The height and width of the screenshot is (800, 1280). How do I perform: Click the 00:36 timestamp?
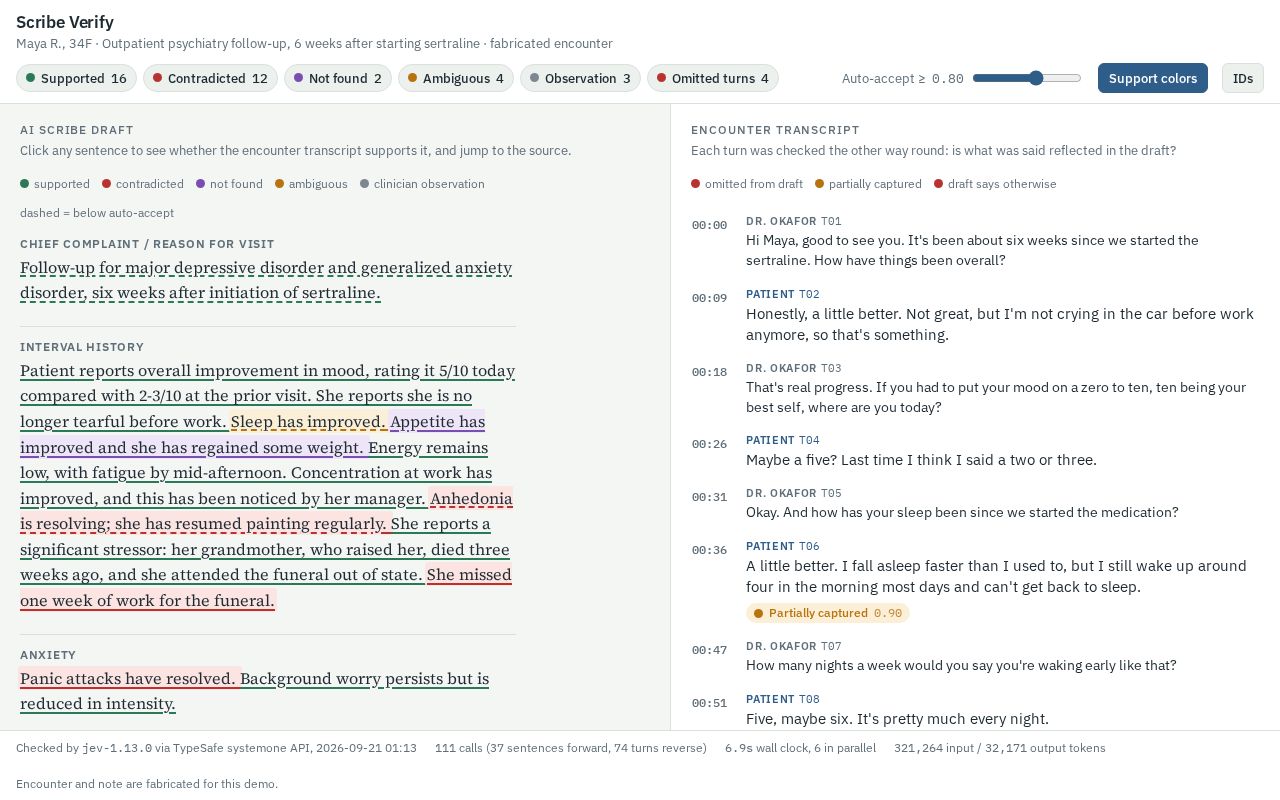pos(709,550)
